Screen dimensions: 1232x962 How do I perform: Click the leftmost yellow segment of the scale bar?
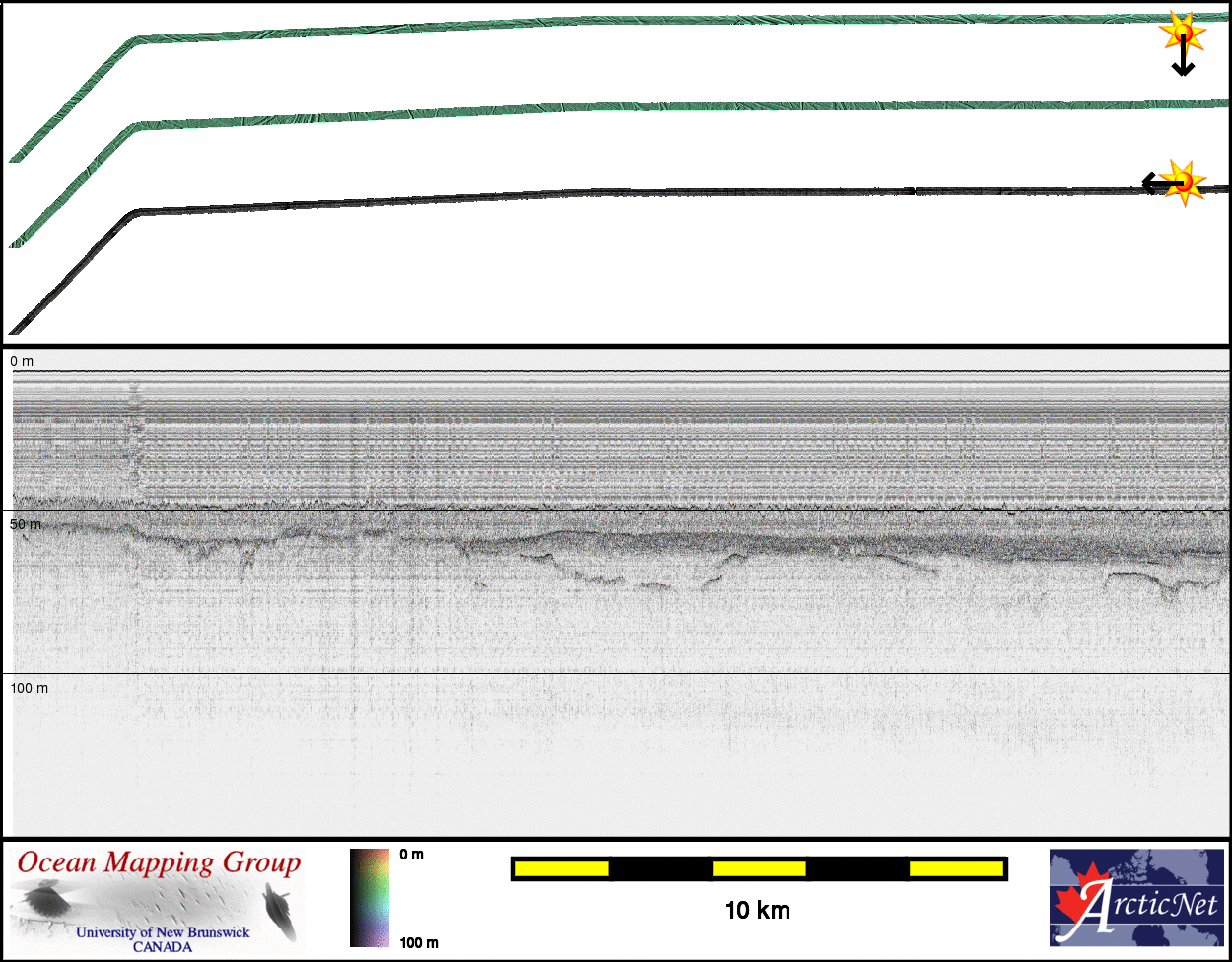point(562,868)
